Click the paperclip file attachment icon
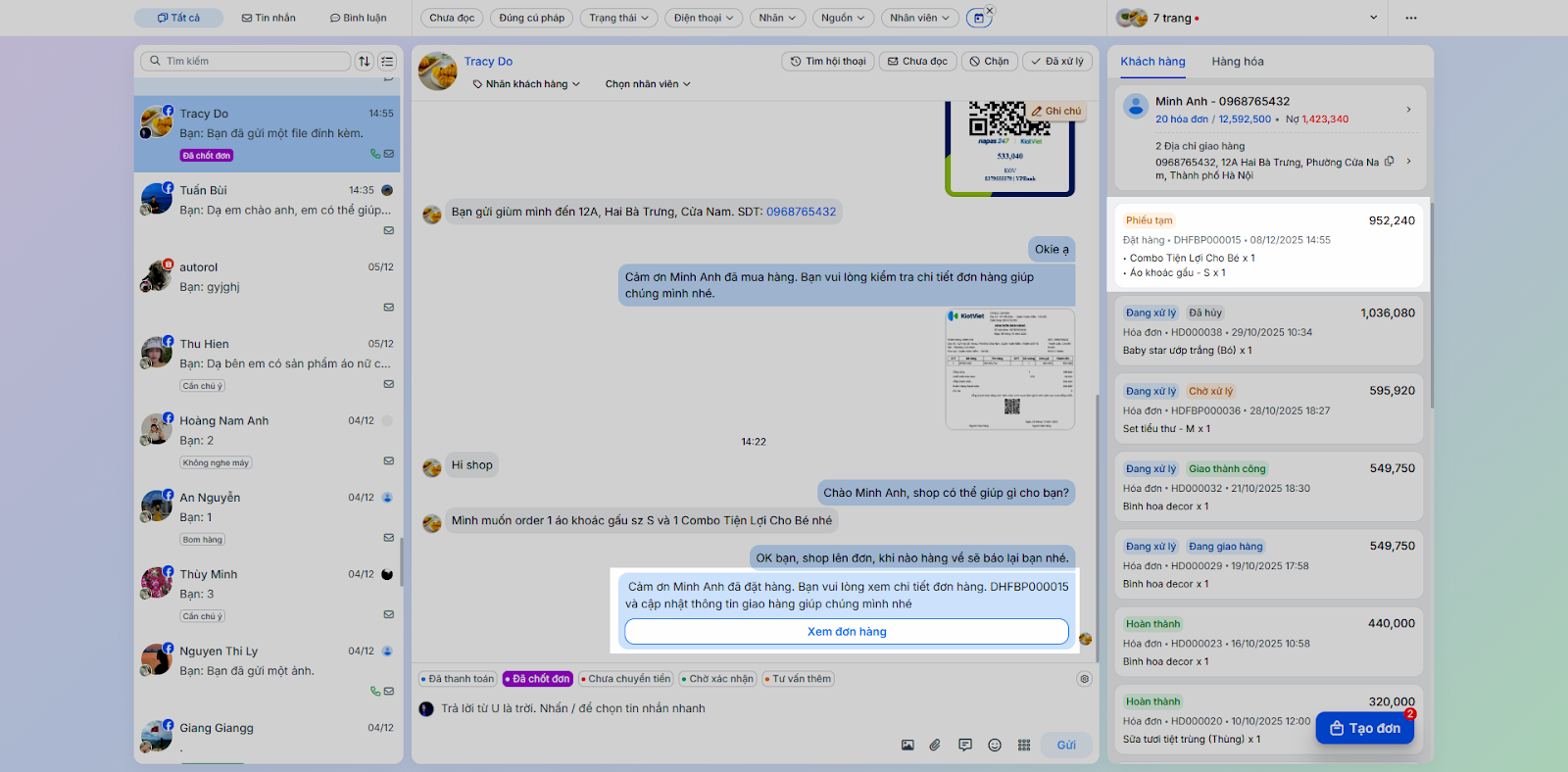This screenshot has height=772, width=1568. tap(935, 746)
